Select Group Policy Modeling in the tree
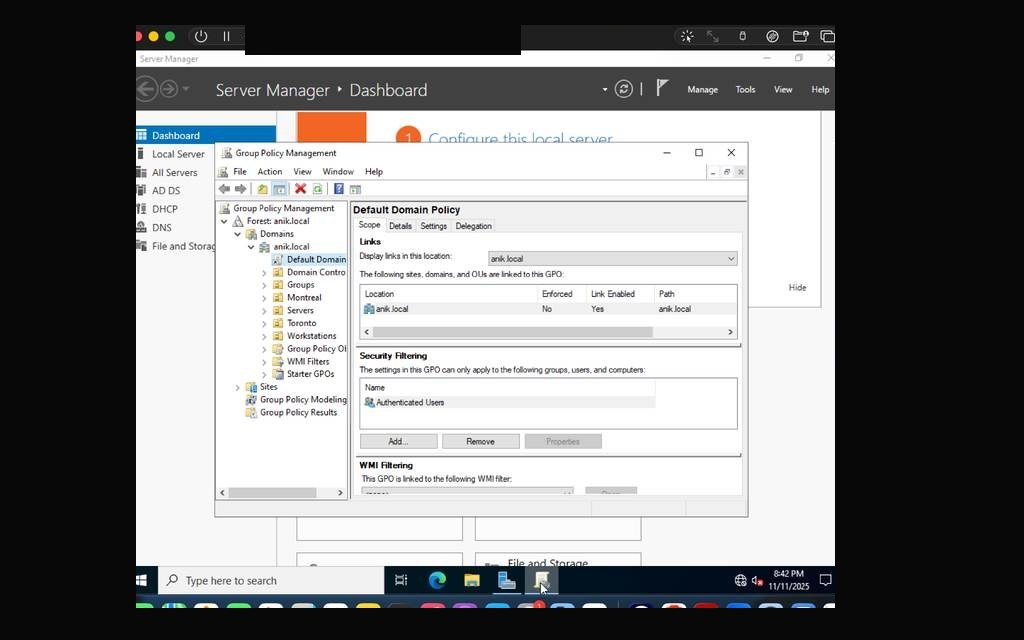 [x=303, y=400]
